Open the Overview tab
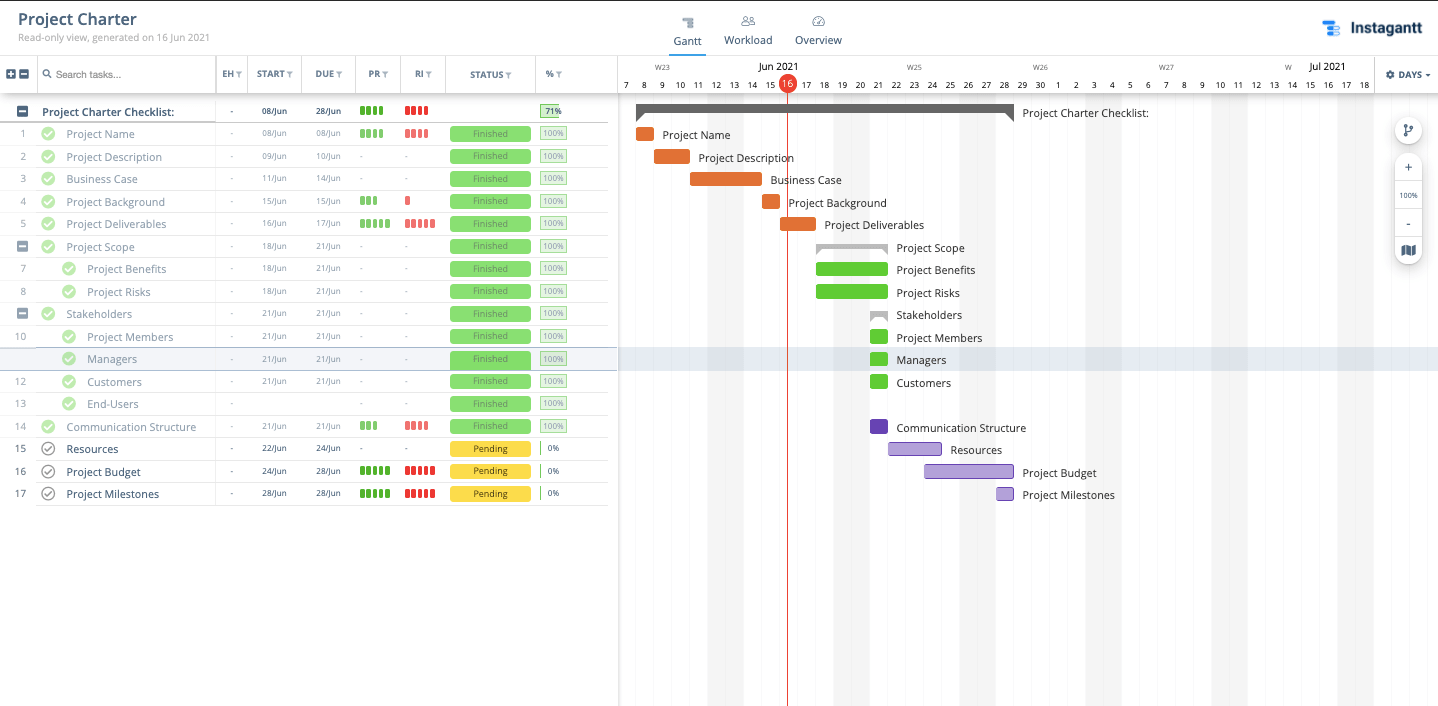This screenshot has height=706, width=1438. tap(817, 30)
